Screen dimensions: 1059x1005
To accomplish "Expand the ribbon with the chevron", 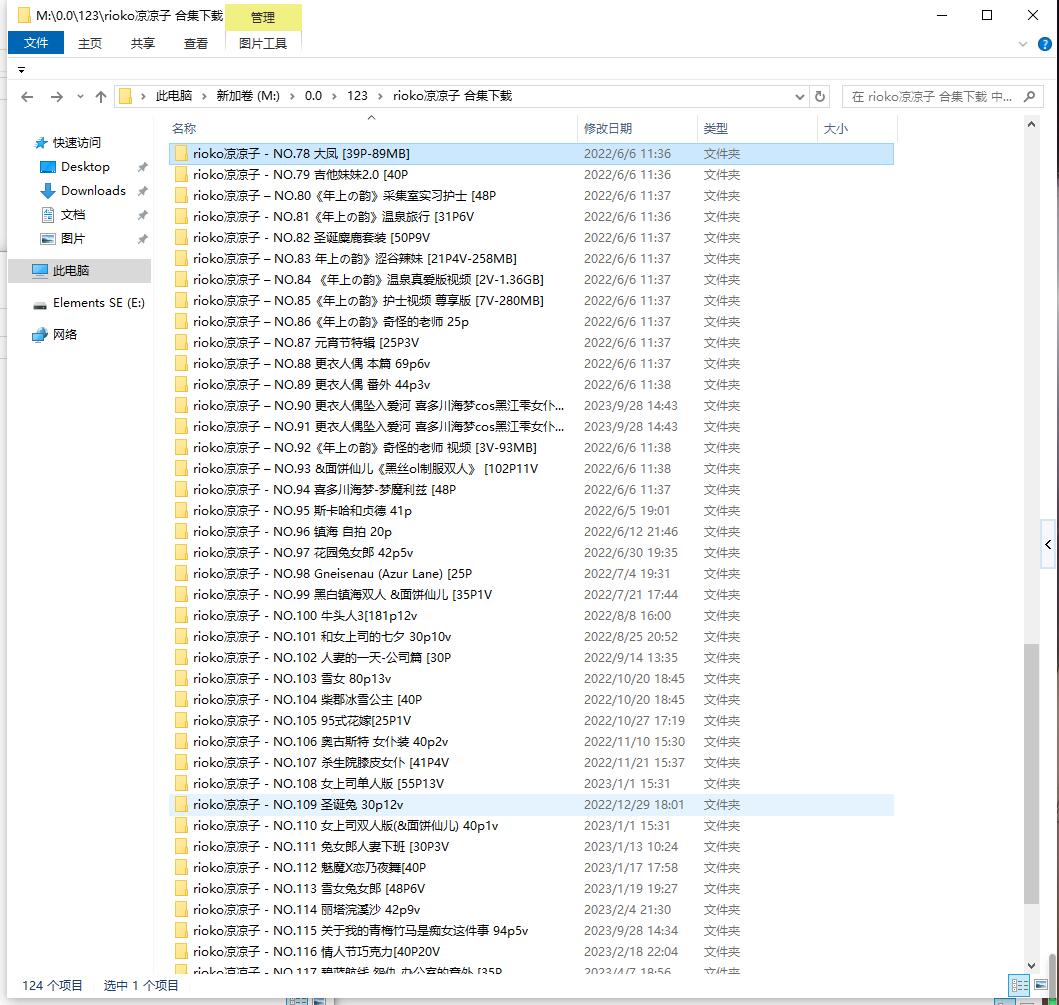I will pos(1022,44).
